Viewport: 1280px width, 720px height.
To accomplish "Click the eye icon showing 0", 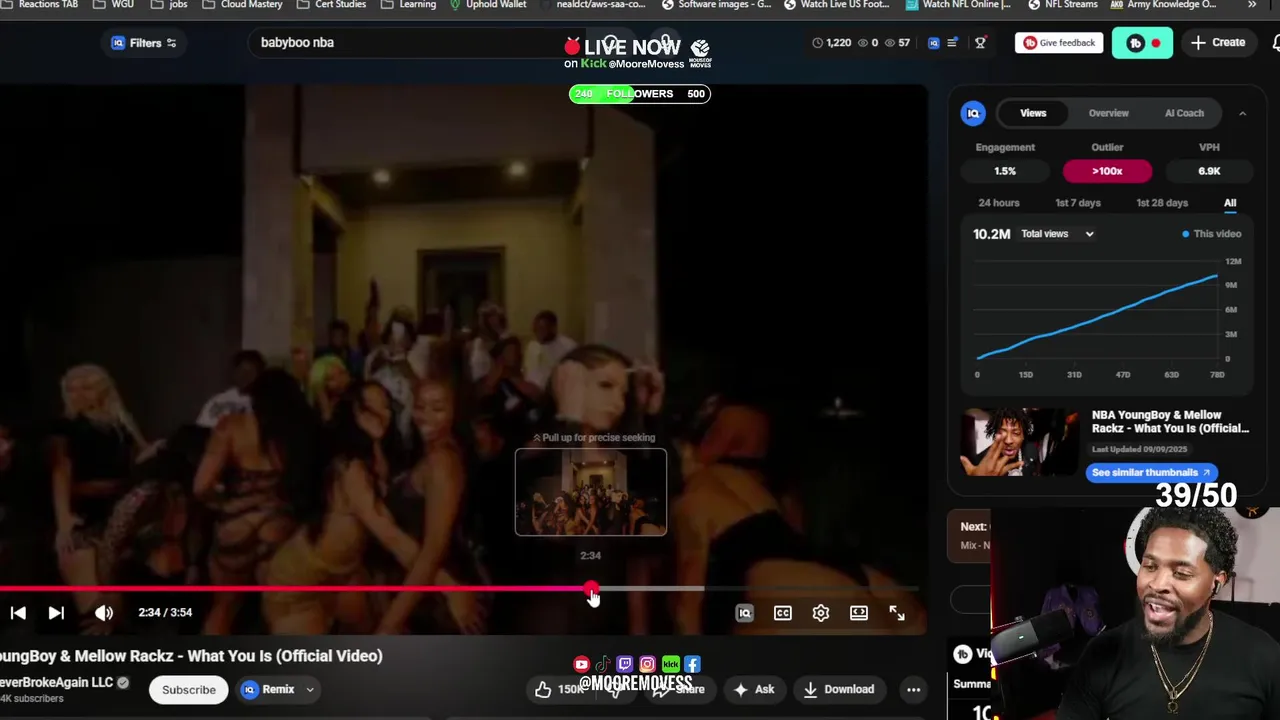I will pyautogui.click(x=863, y=43).
